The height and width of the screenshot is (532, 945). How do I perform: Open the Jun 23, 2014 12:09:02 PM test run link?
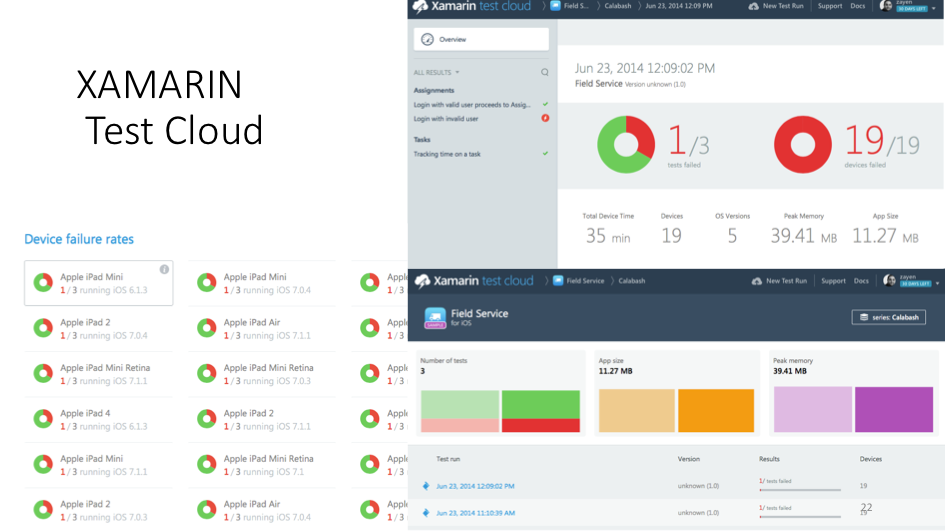tap(475, 486)
